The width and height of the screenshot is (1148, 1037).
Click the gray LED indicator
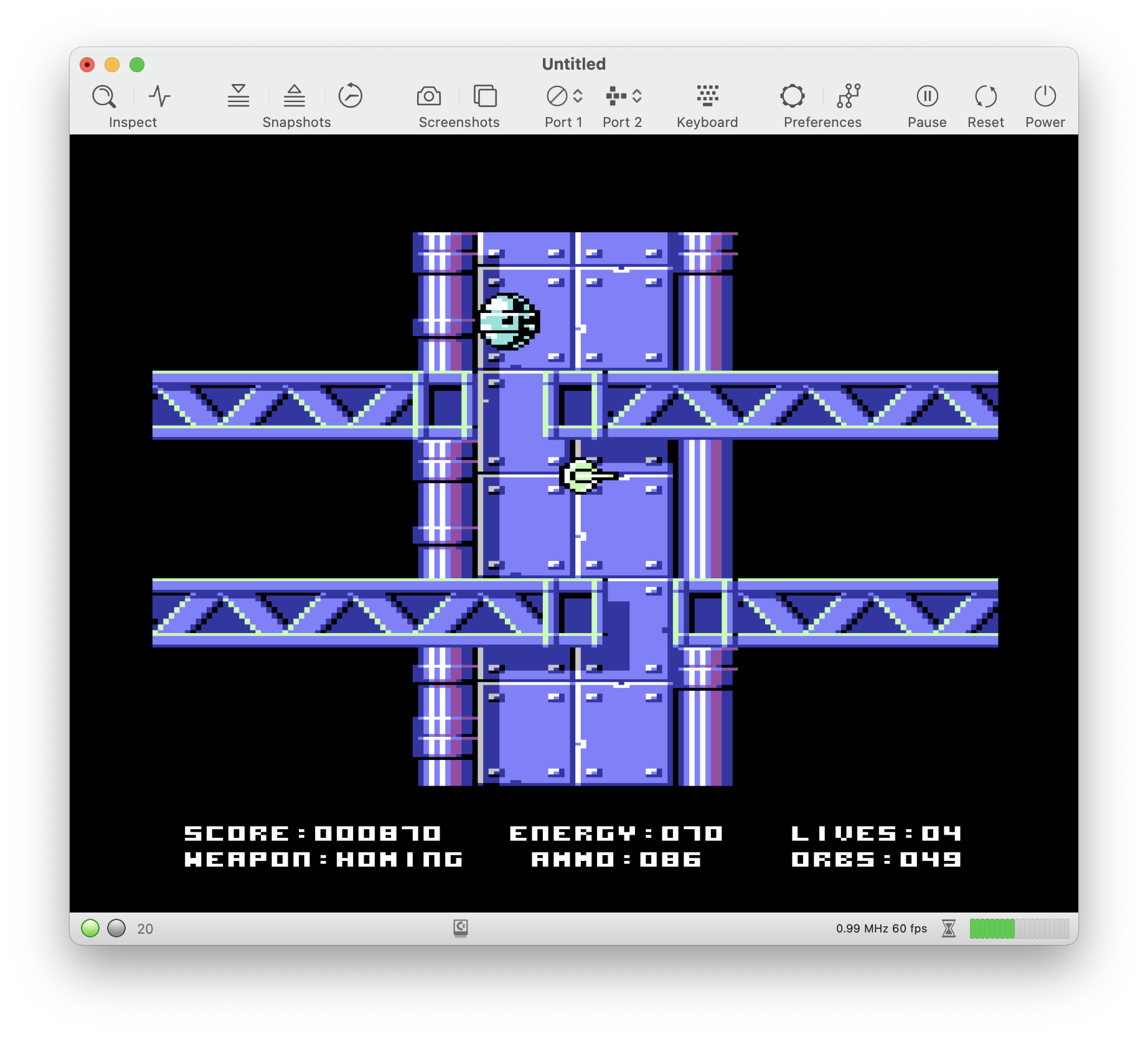click(x=116, y=928)
